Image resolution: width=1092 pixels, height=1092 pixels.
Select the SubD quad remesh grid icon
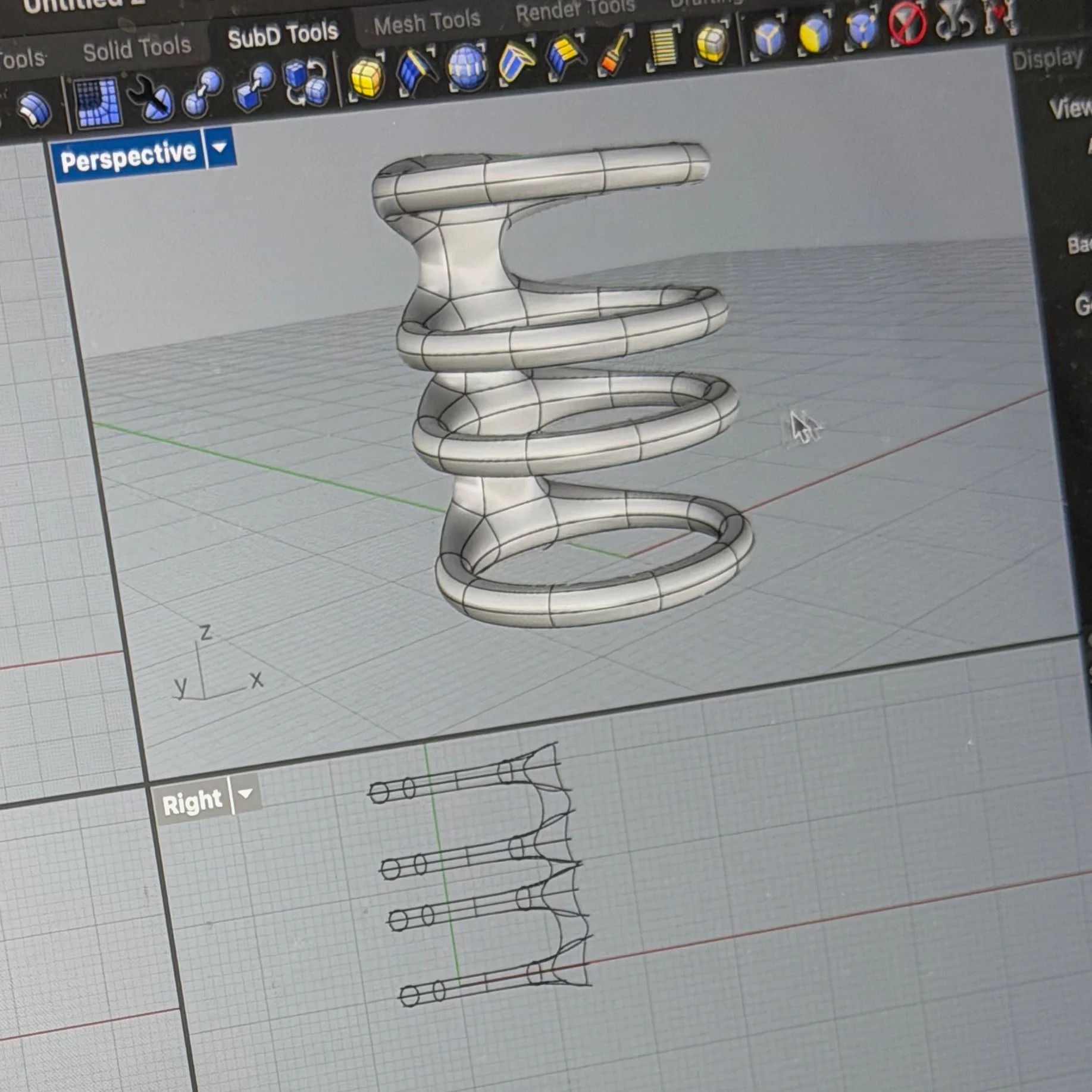[x=96, y=104]
